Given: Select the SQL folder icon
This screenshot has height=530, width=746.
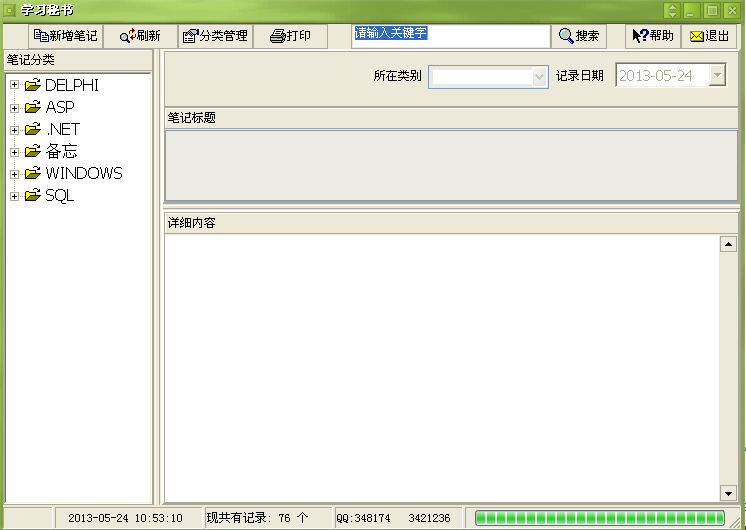Looking at the screenshot, I should point(33,195).
